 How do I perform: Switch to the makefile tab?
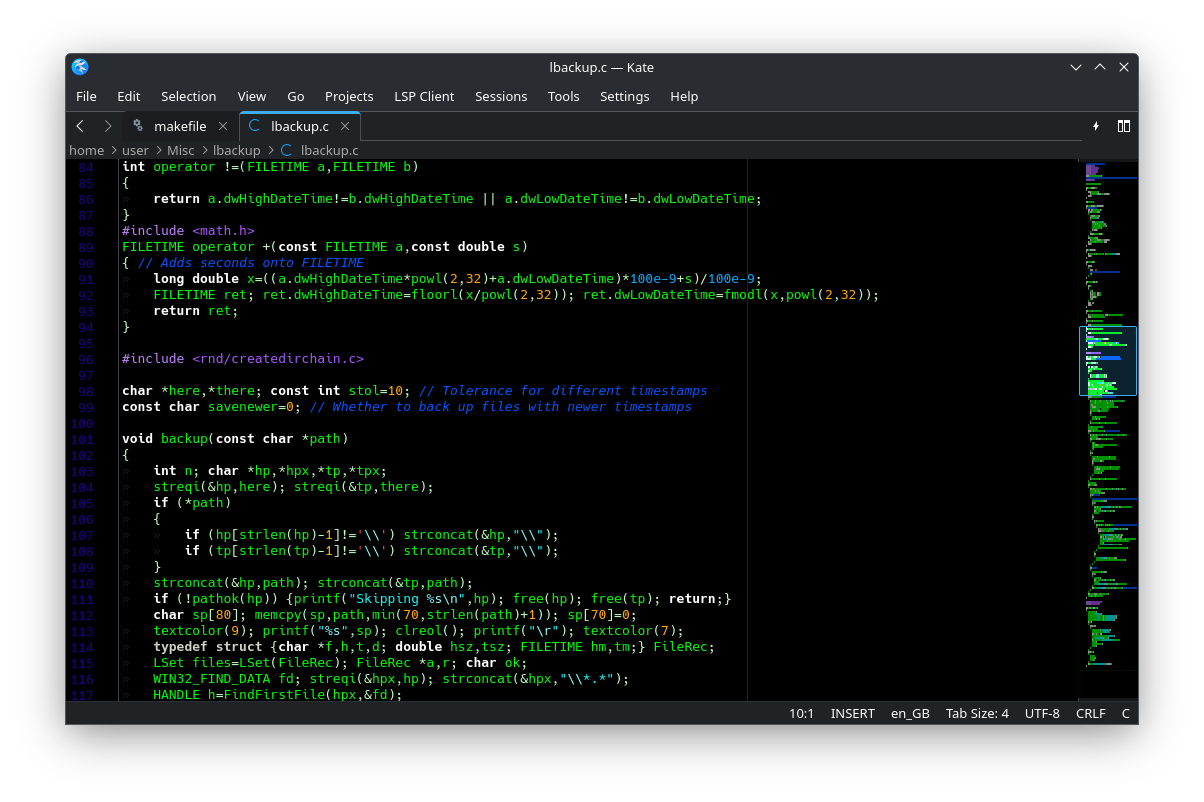[179, 126]
